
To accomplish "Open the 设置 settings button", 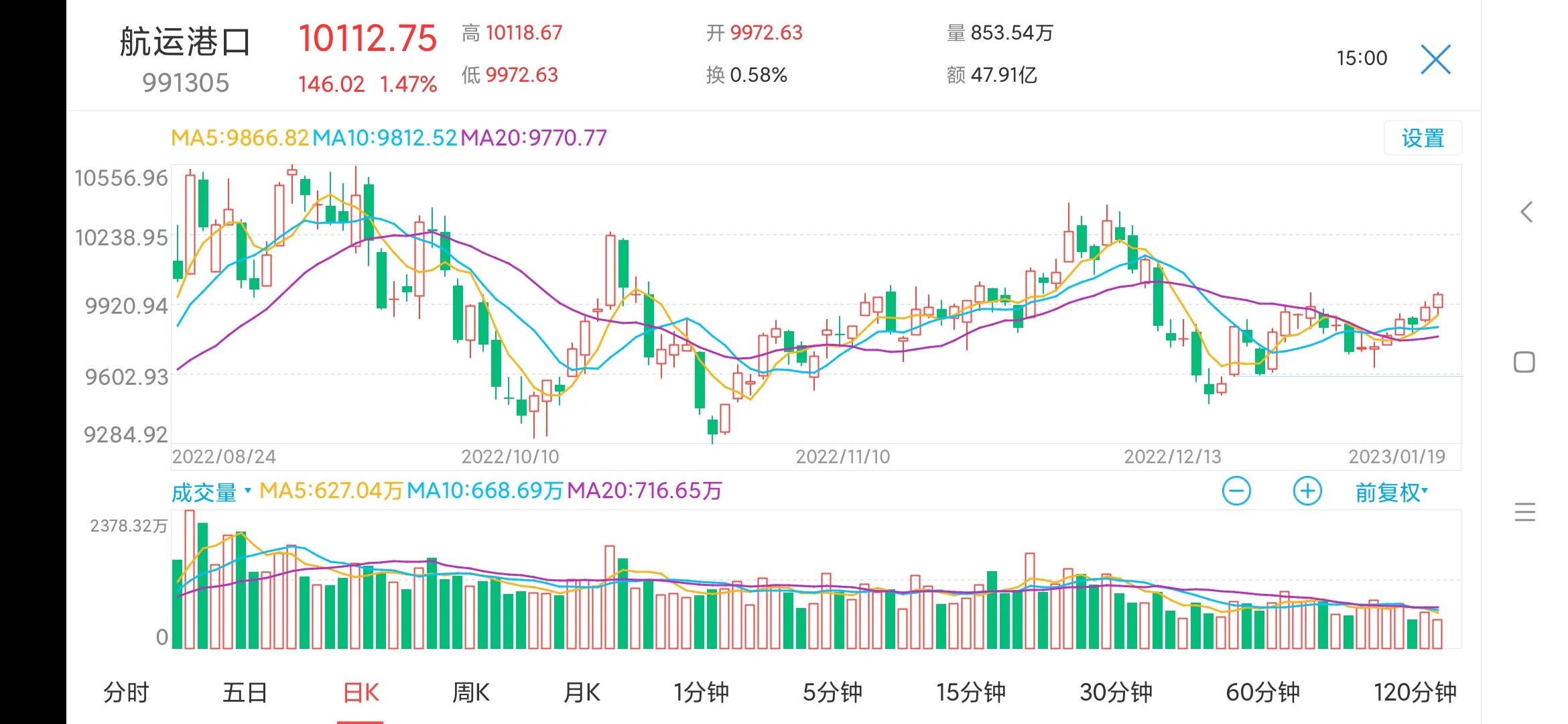I will (1423, 137).
